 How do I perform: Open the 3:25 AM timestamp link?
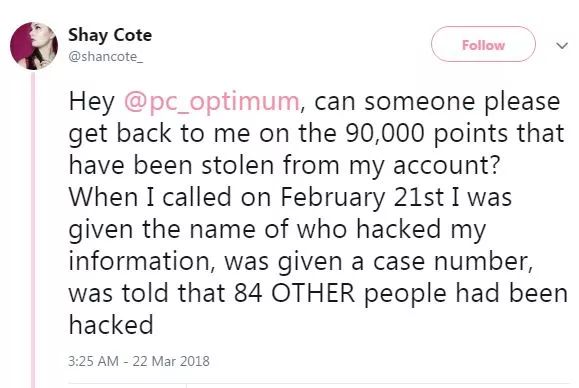(x=93, y=361)
